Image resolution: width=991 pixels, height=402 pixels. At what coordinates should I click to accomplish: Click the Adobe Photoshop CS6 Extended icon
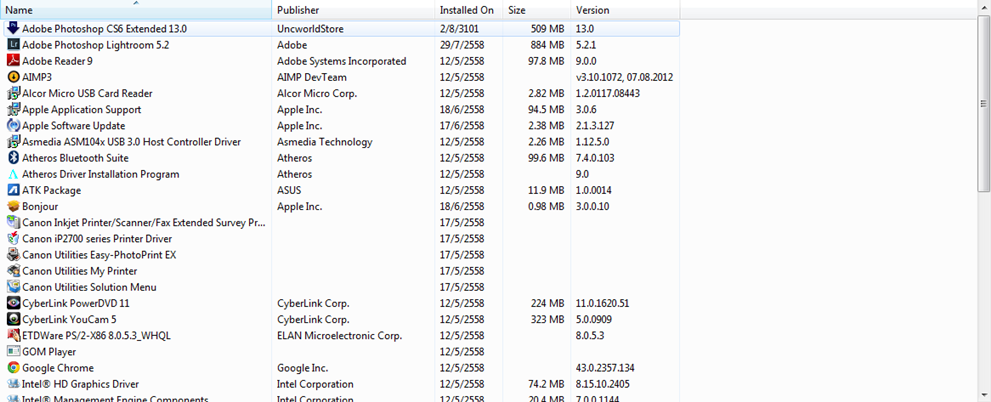(x=13, y=28)
